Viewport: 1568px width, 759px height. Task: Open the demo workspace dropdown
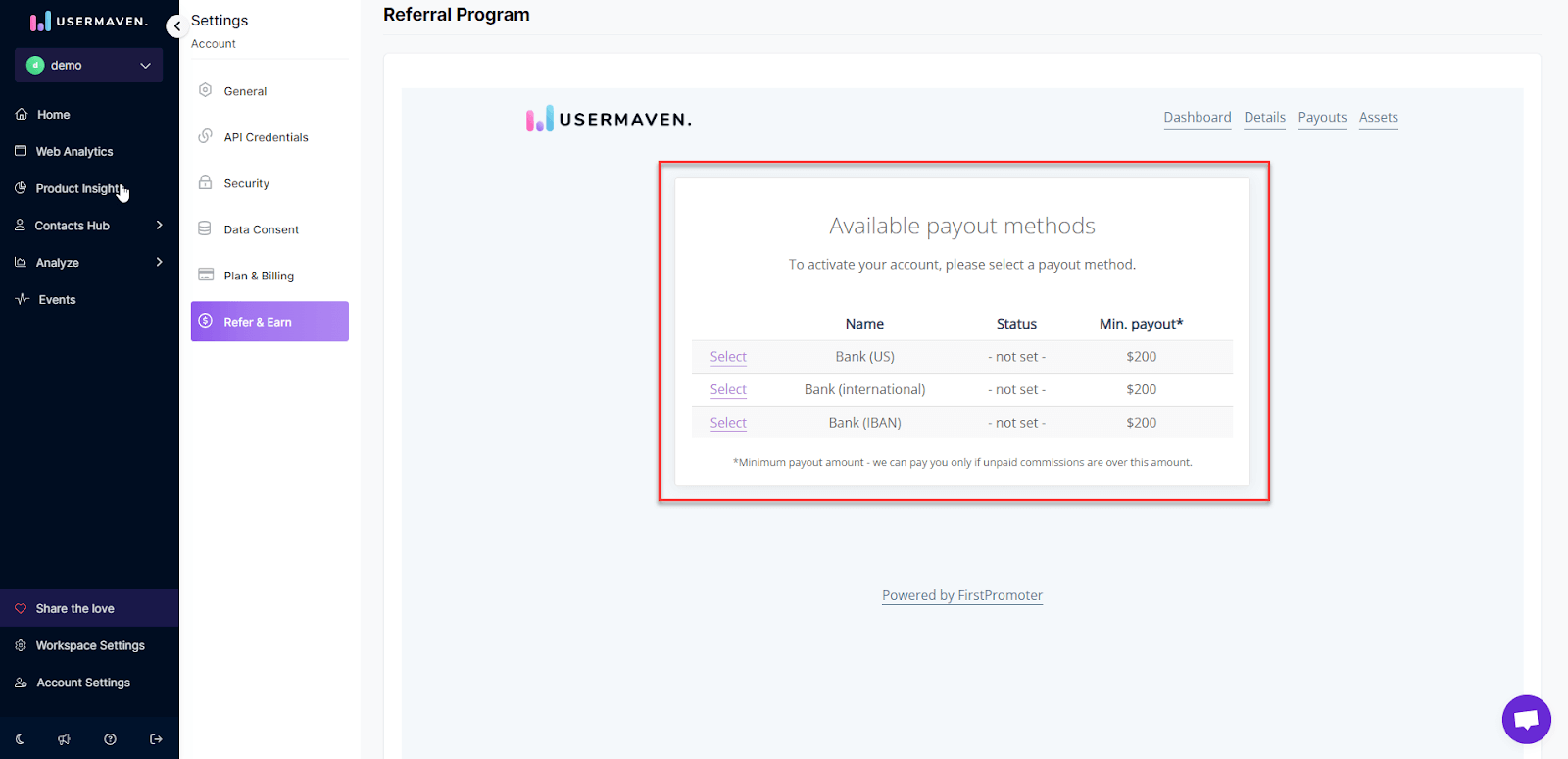click(x=88, y=66)
